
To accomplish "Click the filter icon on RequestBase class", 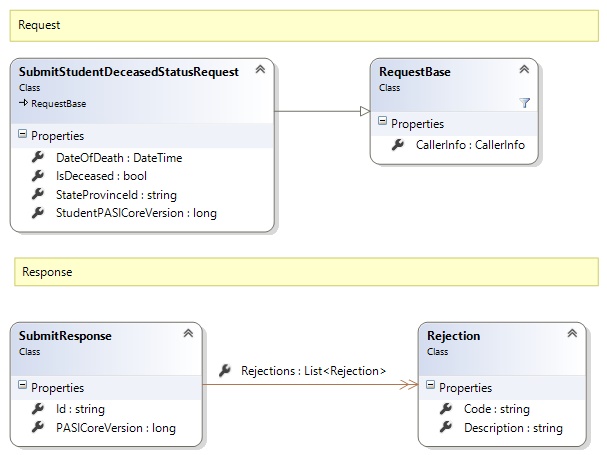I will coord(524,103).
